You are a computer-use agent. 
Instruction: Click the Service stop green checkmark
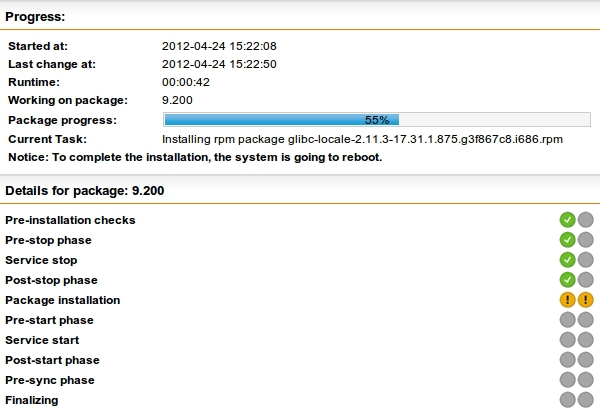567,260
